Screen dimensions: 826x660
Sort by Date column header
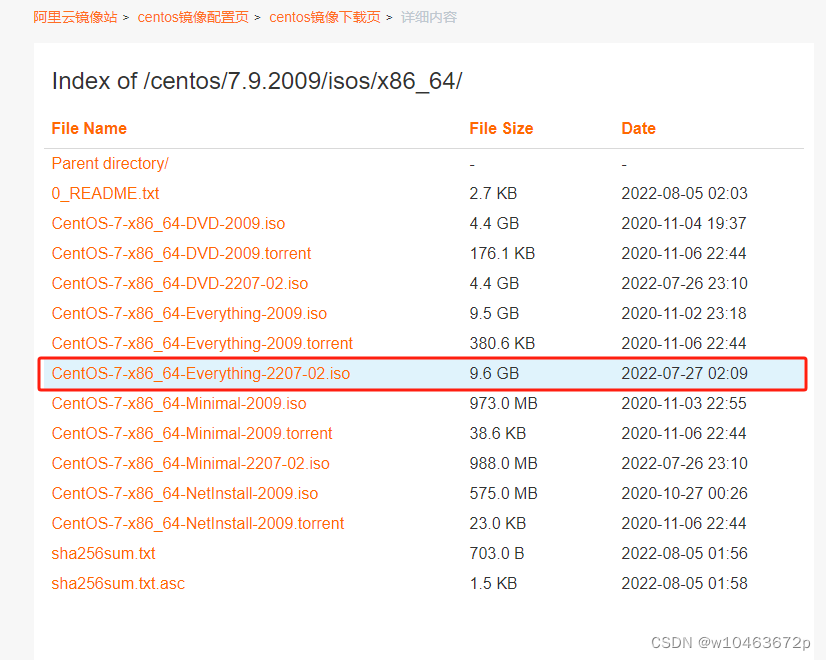638,129
